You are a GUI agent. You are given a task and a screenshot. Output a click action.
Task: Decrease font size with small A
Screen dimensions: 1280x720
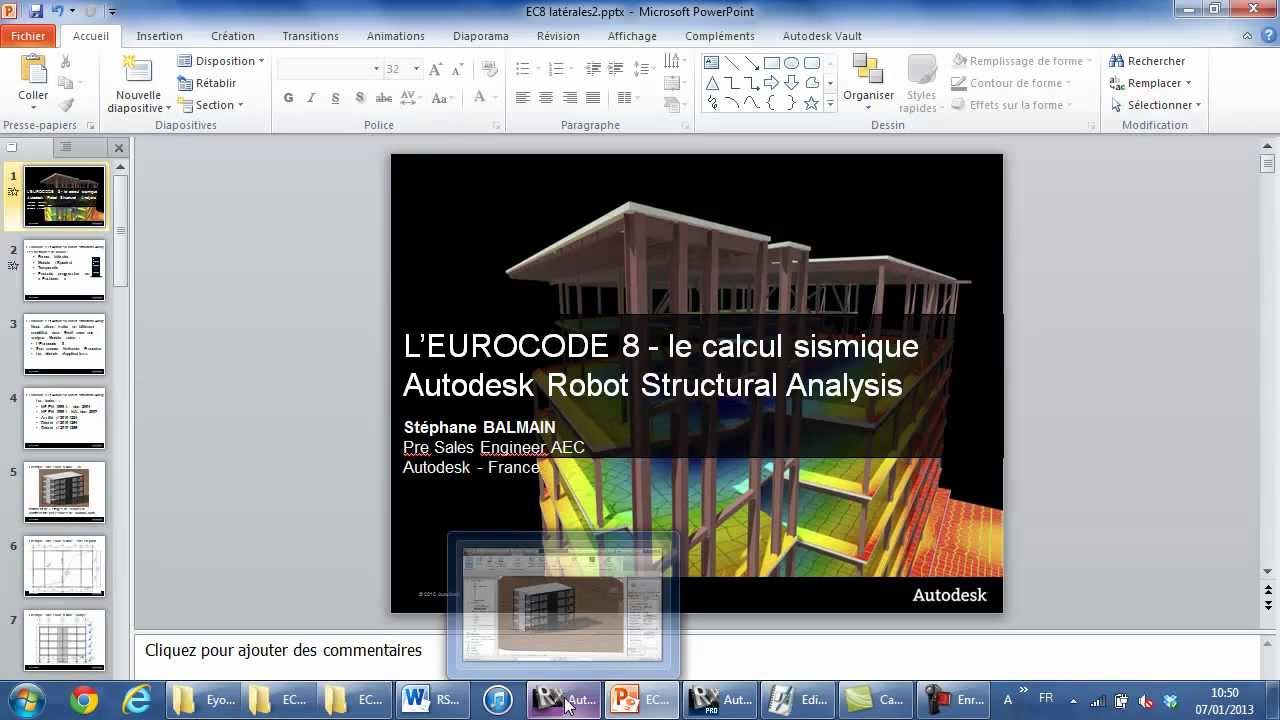click(457, 69)
